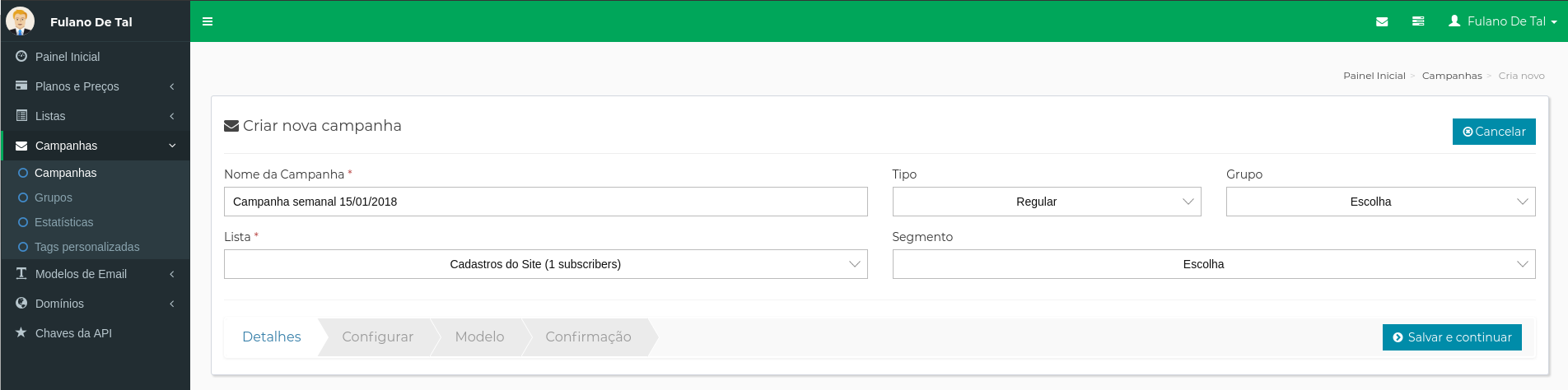The image size is (1568, 390).
Task: Click the flag language icon in header
Action: click(x=1418, y=21)
